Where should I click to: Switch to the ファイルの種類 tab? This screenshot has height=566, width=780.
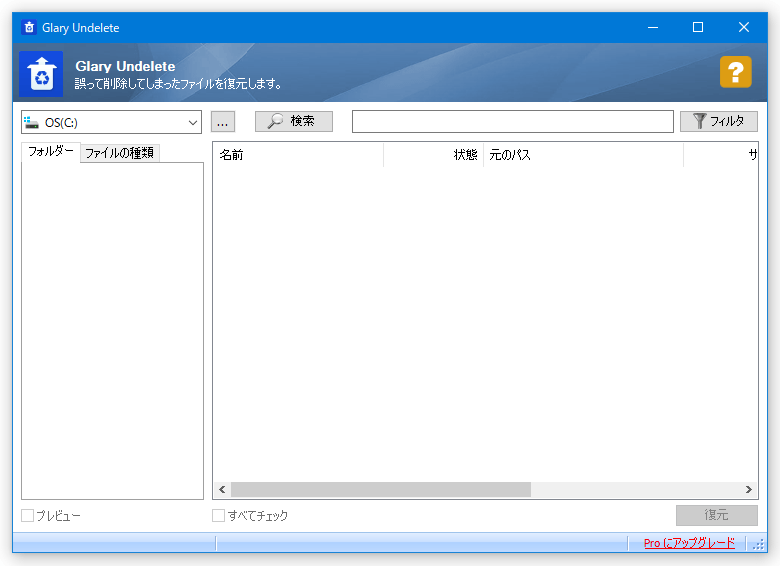pos(119,153)
